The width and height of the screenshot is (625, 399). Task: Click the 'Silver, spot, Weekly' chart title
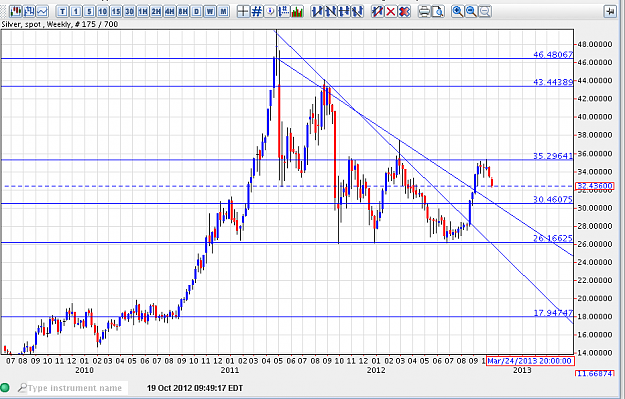pos(60,24)
